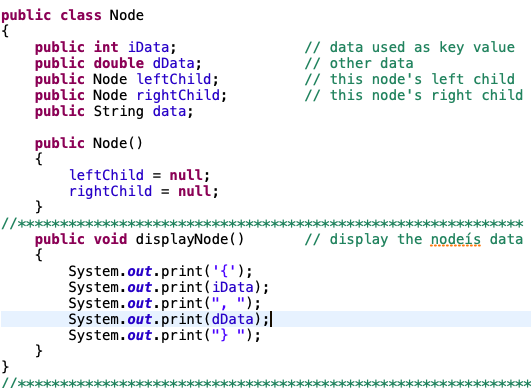This screenshot has height=388, width=531.
Task: Click the line System.out.print('{')
Action: [x=161, y=272]
